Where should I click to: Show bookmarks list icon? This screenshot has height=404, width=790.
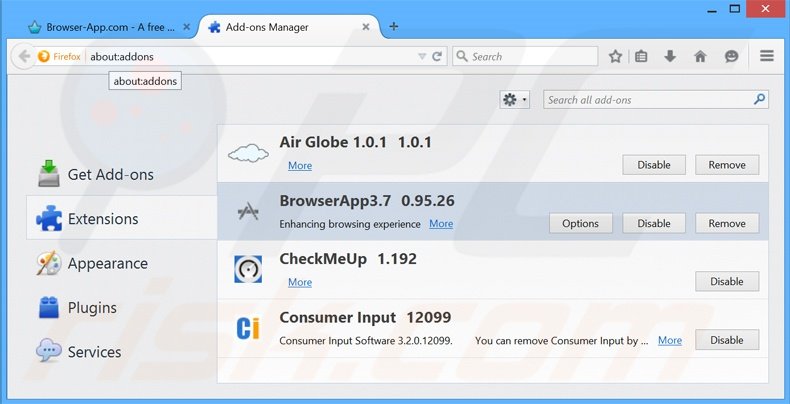[x=641, y=56]
